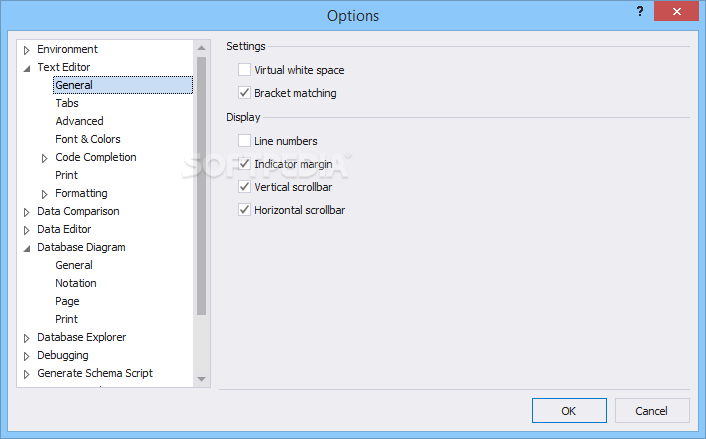The image size is (706, 439).
Task: Toggle Vertical scrollbar checkbox
Action: tap(245, 187)
